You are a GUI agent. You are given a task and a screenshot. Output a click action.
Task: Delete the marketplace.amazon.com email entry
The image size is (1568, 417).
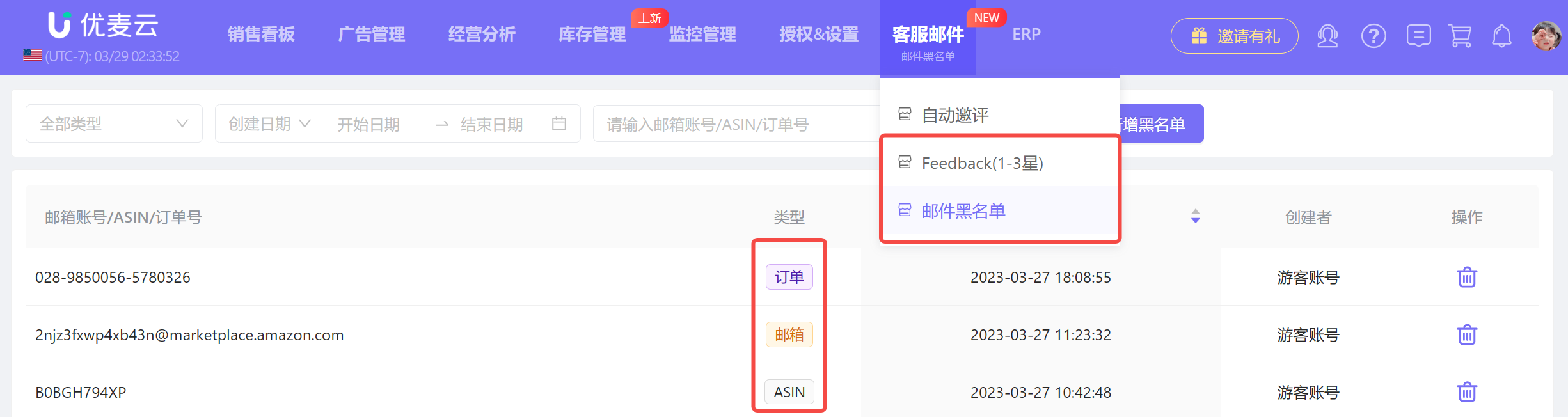pyautogui.click(x=1466, y=334)
